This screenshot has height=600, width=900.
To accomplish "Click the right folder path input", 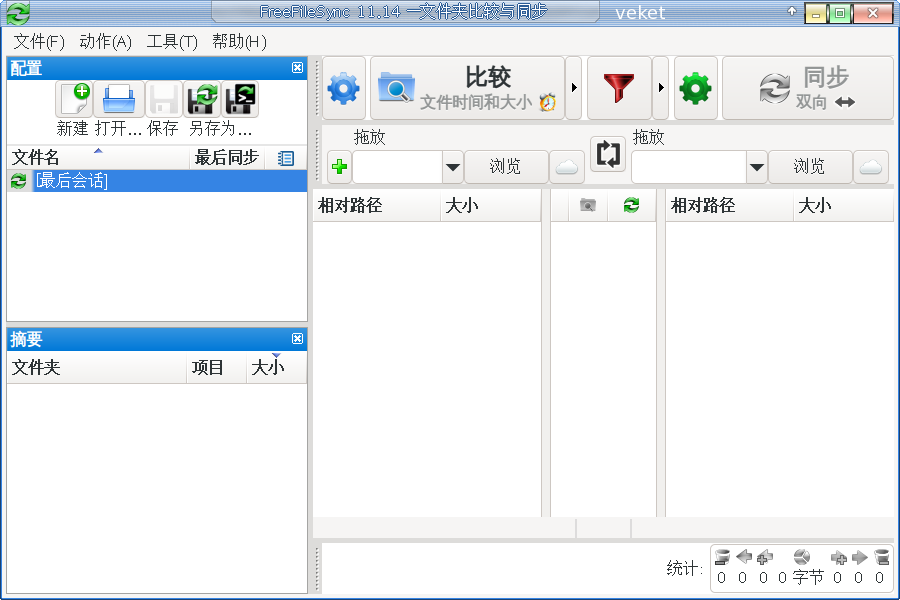I will 689,167.
